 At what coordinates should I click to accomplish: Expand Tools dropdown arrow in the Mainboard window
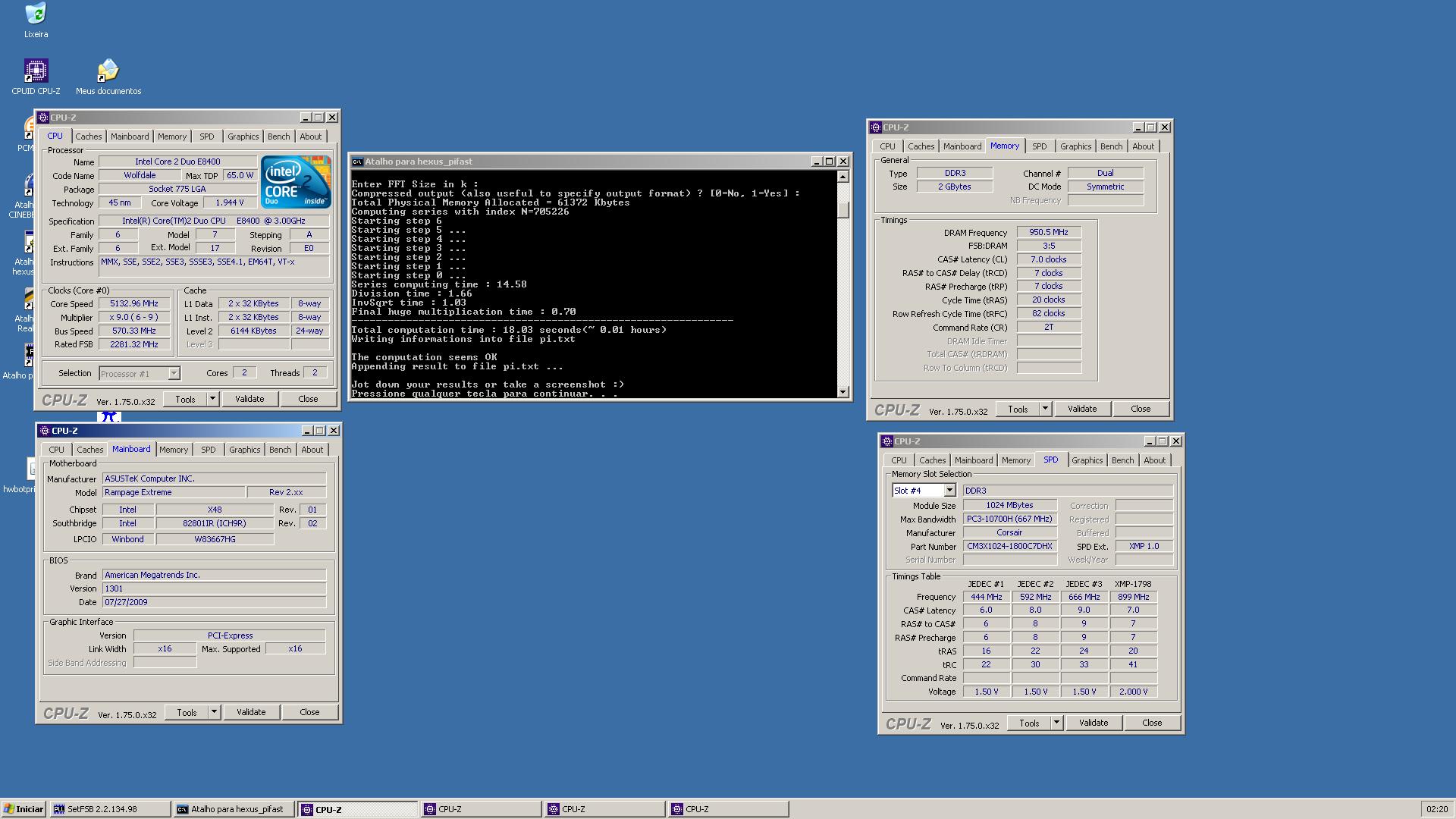coord(214,712)
